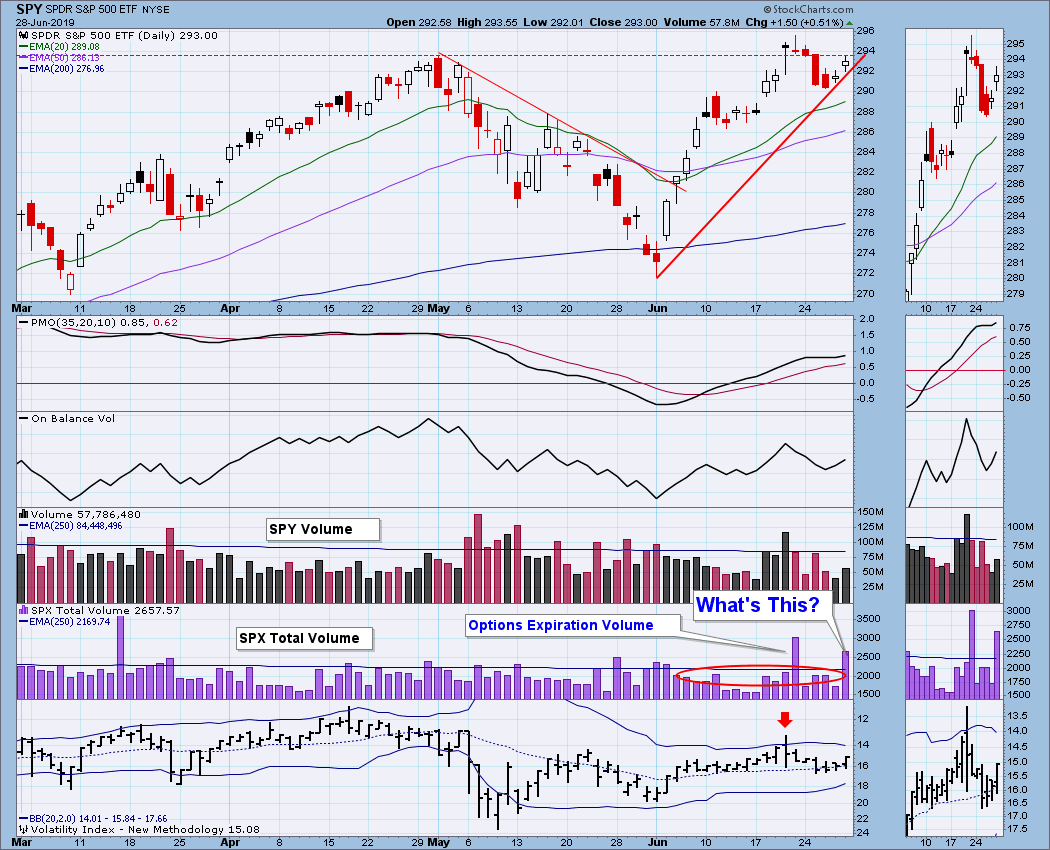Click the Chg +1.50 (+0.51%) value
The image size is (1050, 850).
click(x=794, y=22)
